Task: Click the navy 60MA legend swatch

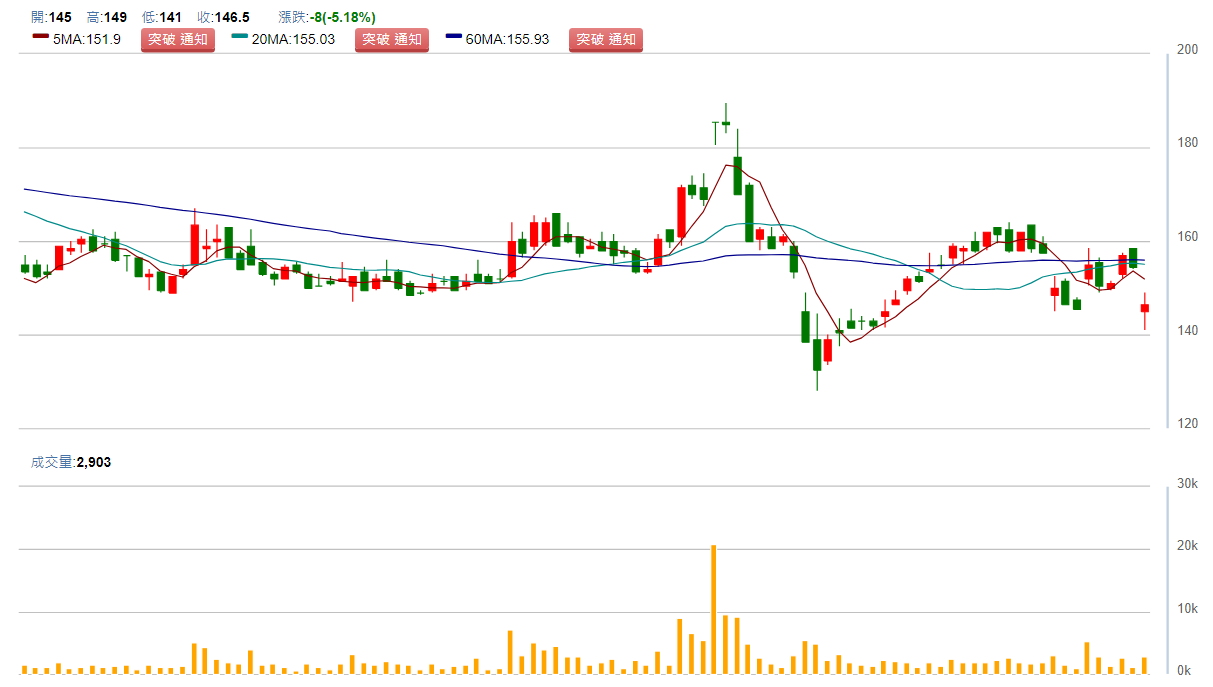Action: pyautogui.click(x=454, y=37)
